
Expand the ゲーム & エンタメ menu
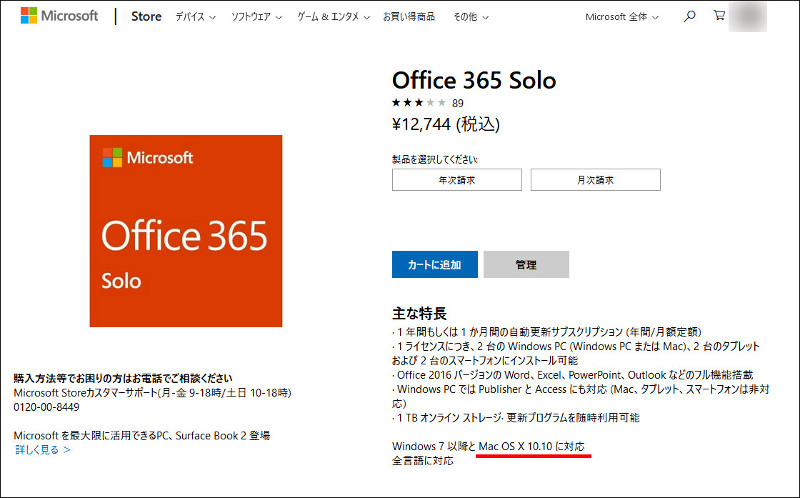pos(333,17)
